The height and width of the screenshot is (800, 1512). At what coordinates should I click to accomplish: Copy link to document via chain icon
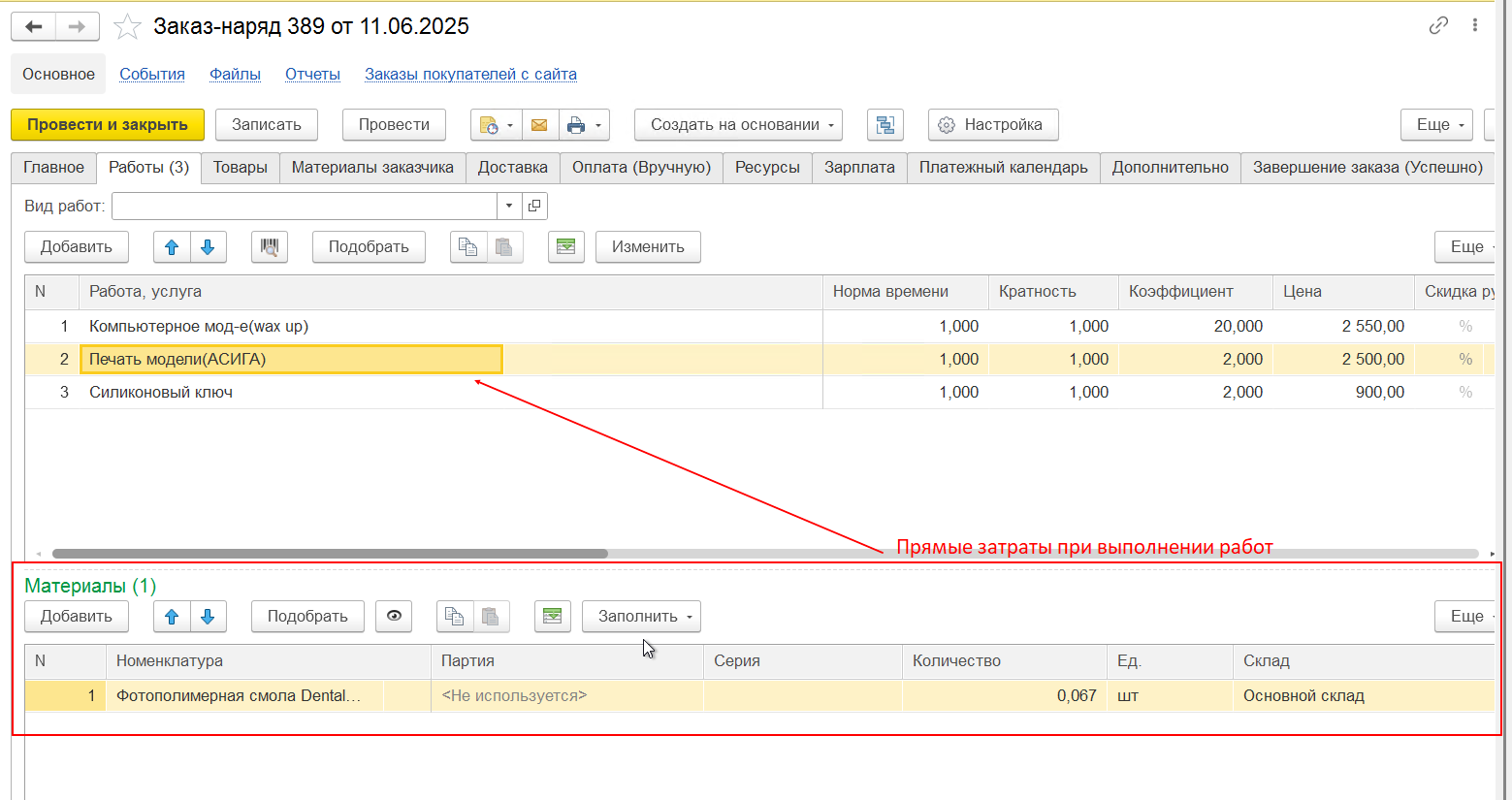click(x=1438, y=25)
